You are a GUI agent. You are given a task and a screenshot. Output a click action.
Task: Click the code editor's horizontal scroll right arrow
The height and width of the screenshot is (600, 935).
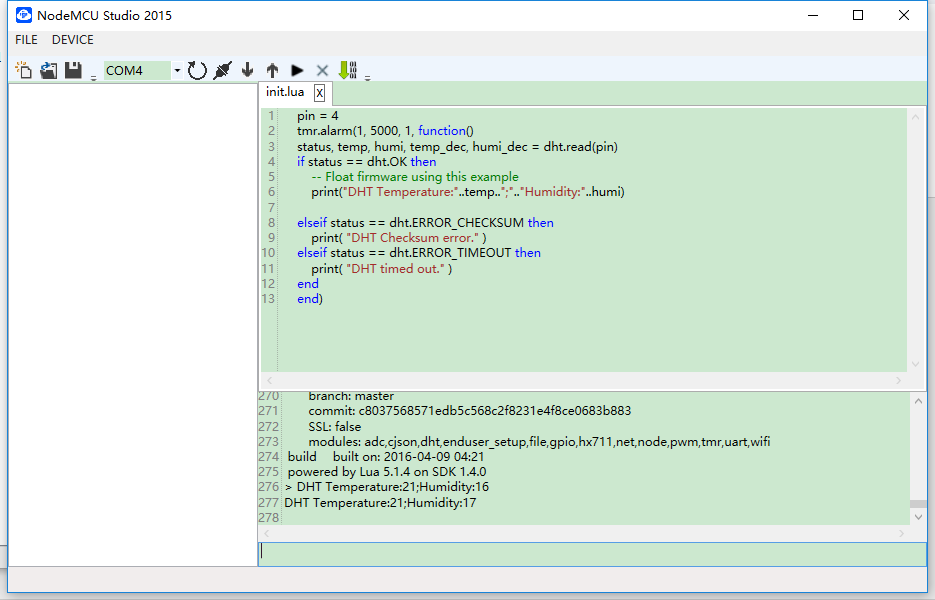[x=899, y=380]
